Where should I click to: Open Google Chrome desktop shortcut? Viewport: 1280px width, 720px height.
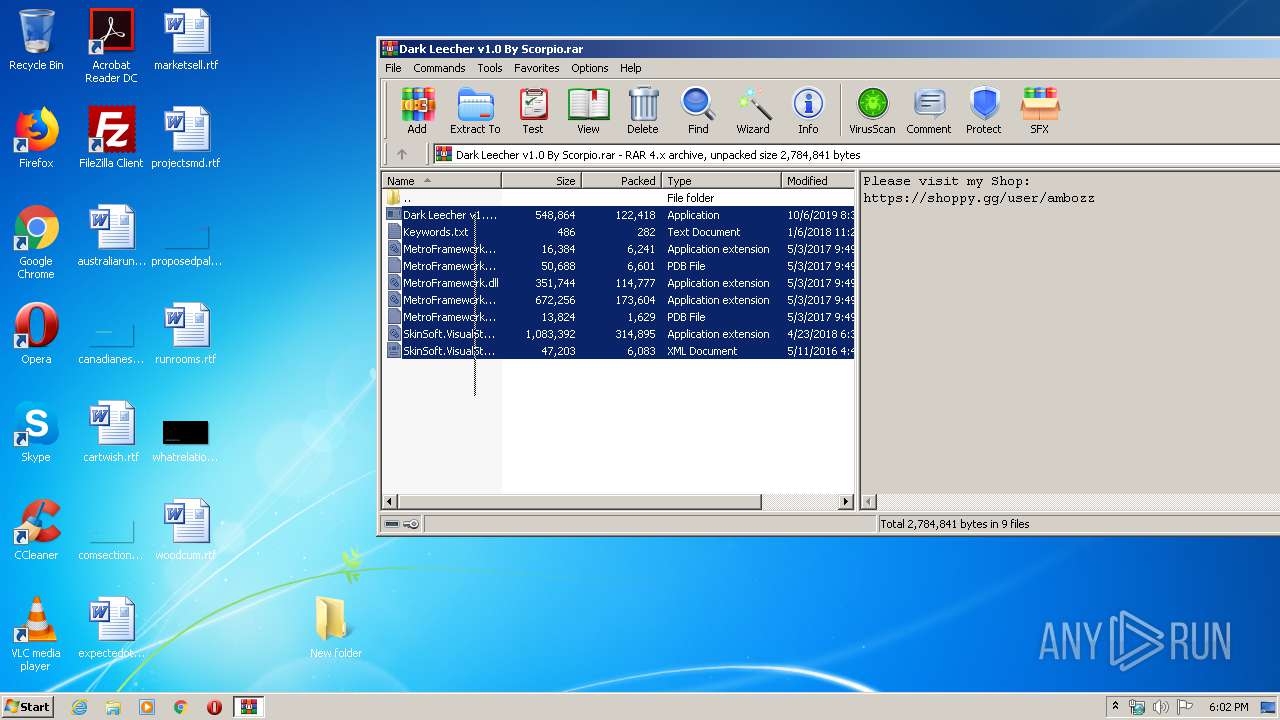click(36, 242)
